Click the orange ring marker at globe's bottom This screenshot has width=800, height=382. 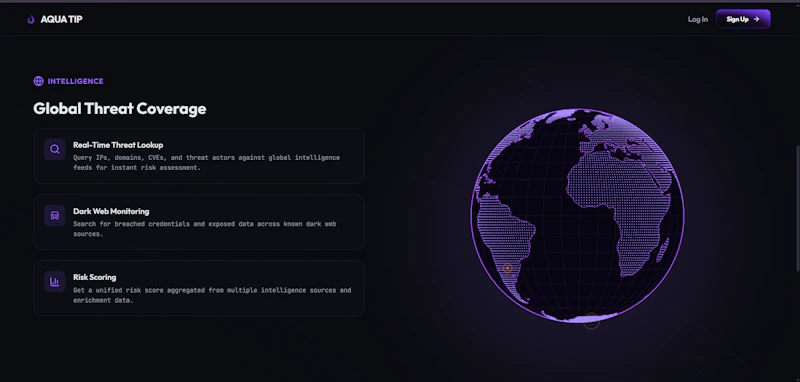coord(591,321)
